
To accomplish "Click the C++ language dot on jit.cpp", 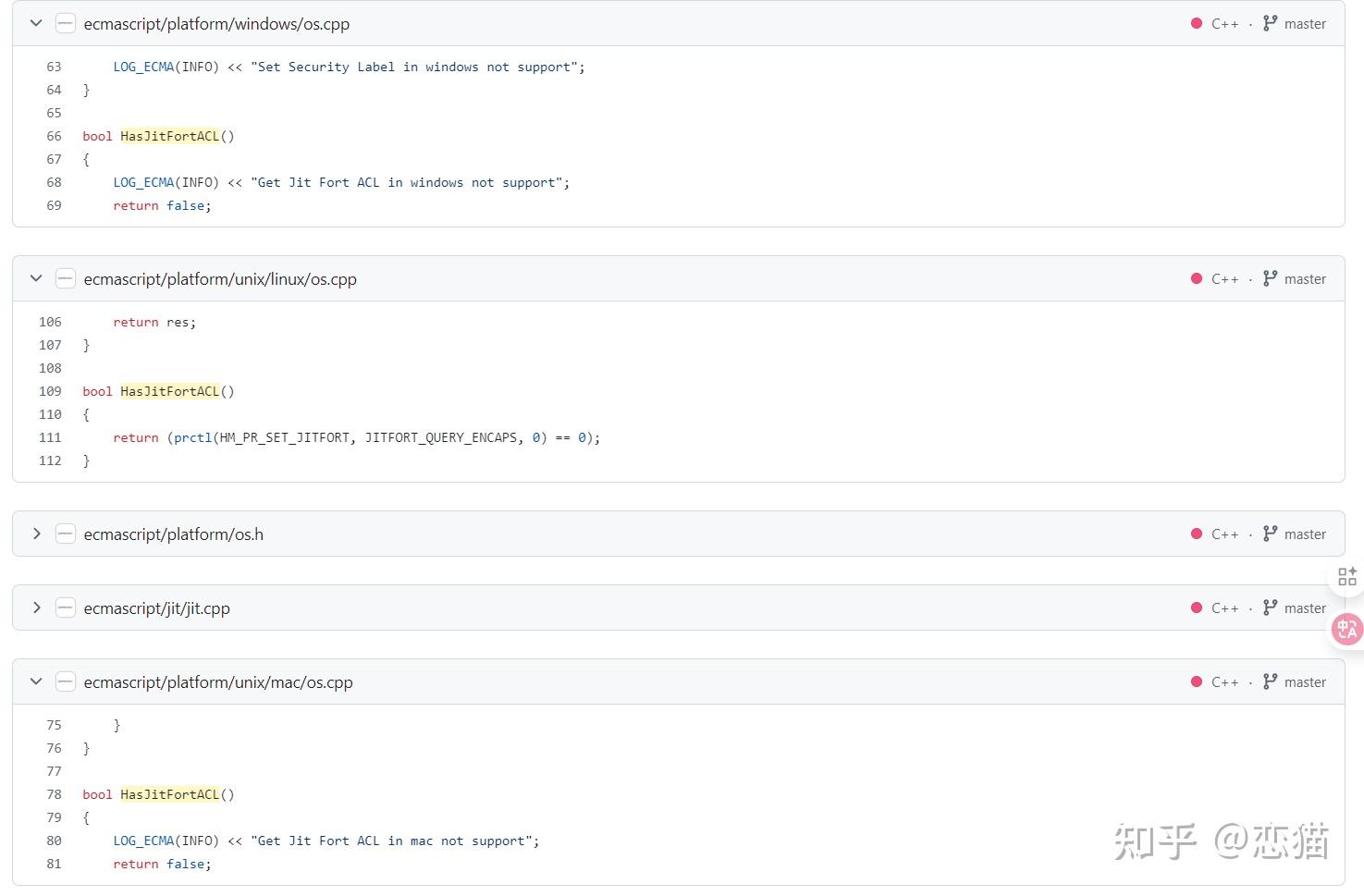I will click(x=1197, y=608).
